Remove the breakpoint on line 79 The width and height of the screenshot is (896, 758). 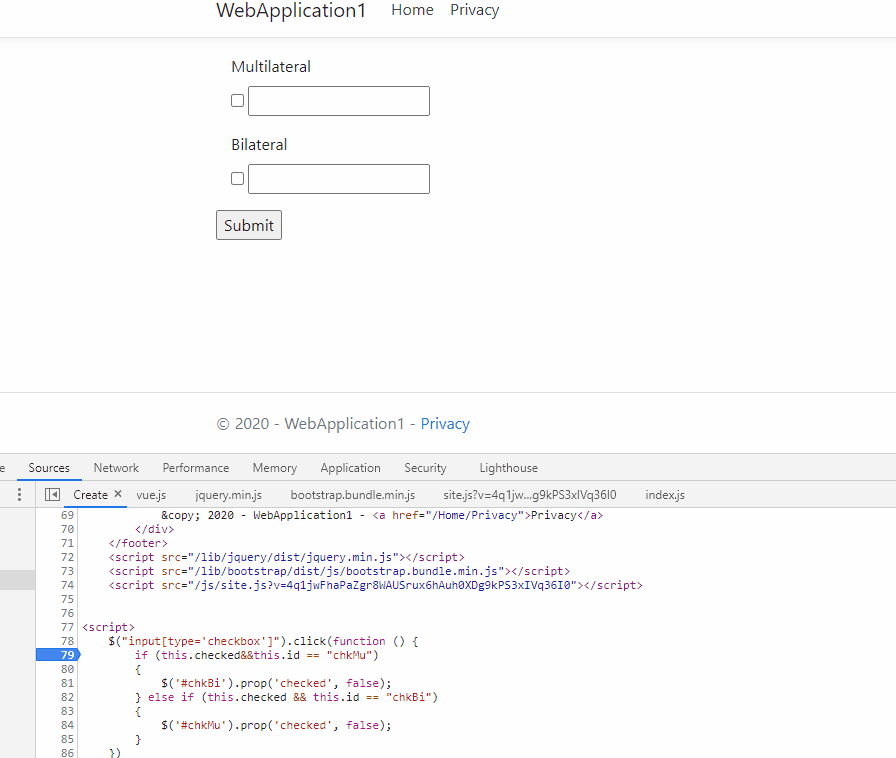click(x=58, y=655)
